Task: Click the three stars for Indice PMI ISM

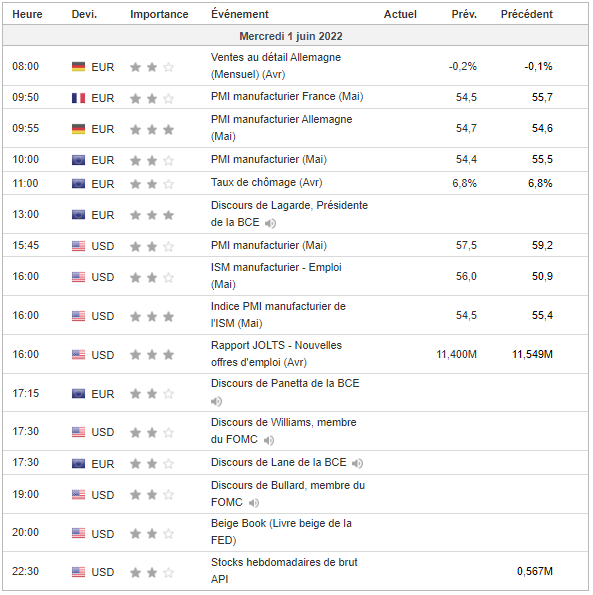Action: tap(152, 316)
